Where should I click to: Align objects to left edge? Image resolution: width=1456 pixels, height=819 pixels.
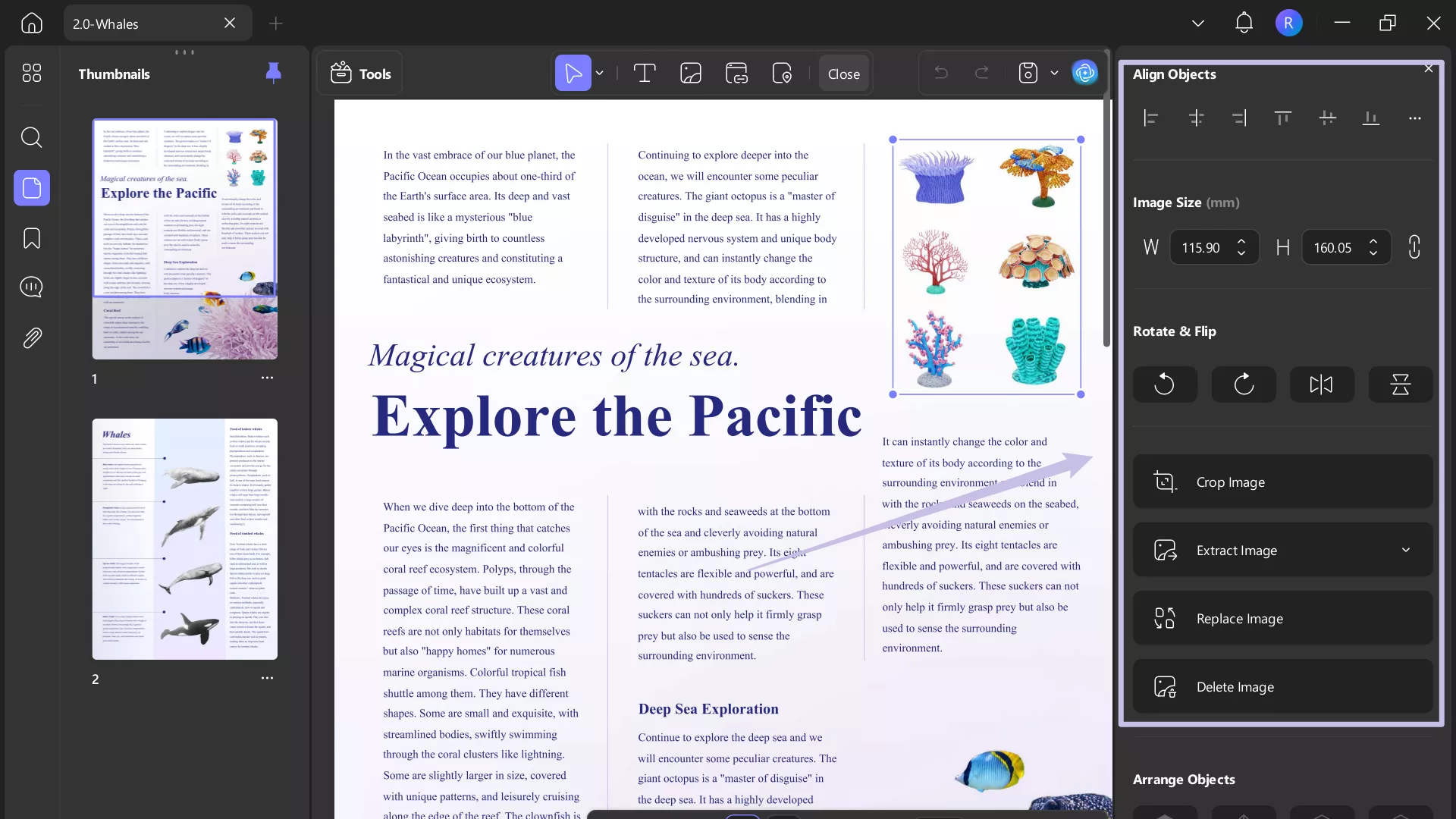click(1151, 118)
